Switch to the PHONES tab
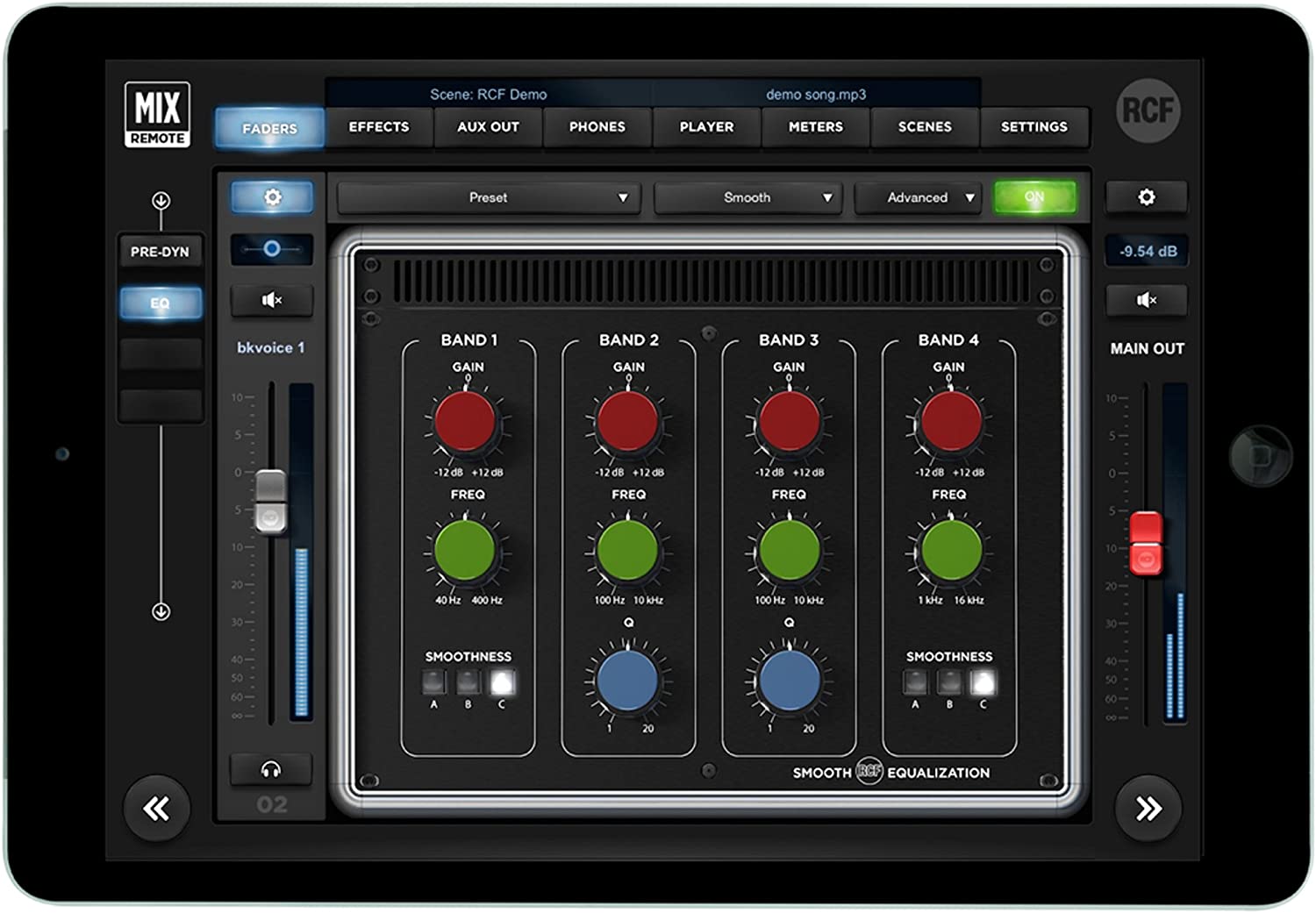This screenshot has height=913, width=1316. [597, 127]
